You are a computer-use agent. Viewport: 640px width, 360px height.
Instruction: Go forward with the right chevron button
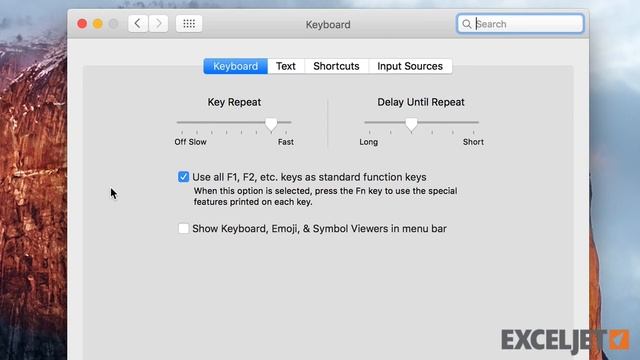tap(158, 24)
